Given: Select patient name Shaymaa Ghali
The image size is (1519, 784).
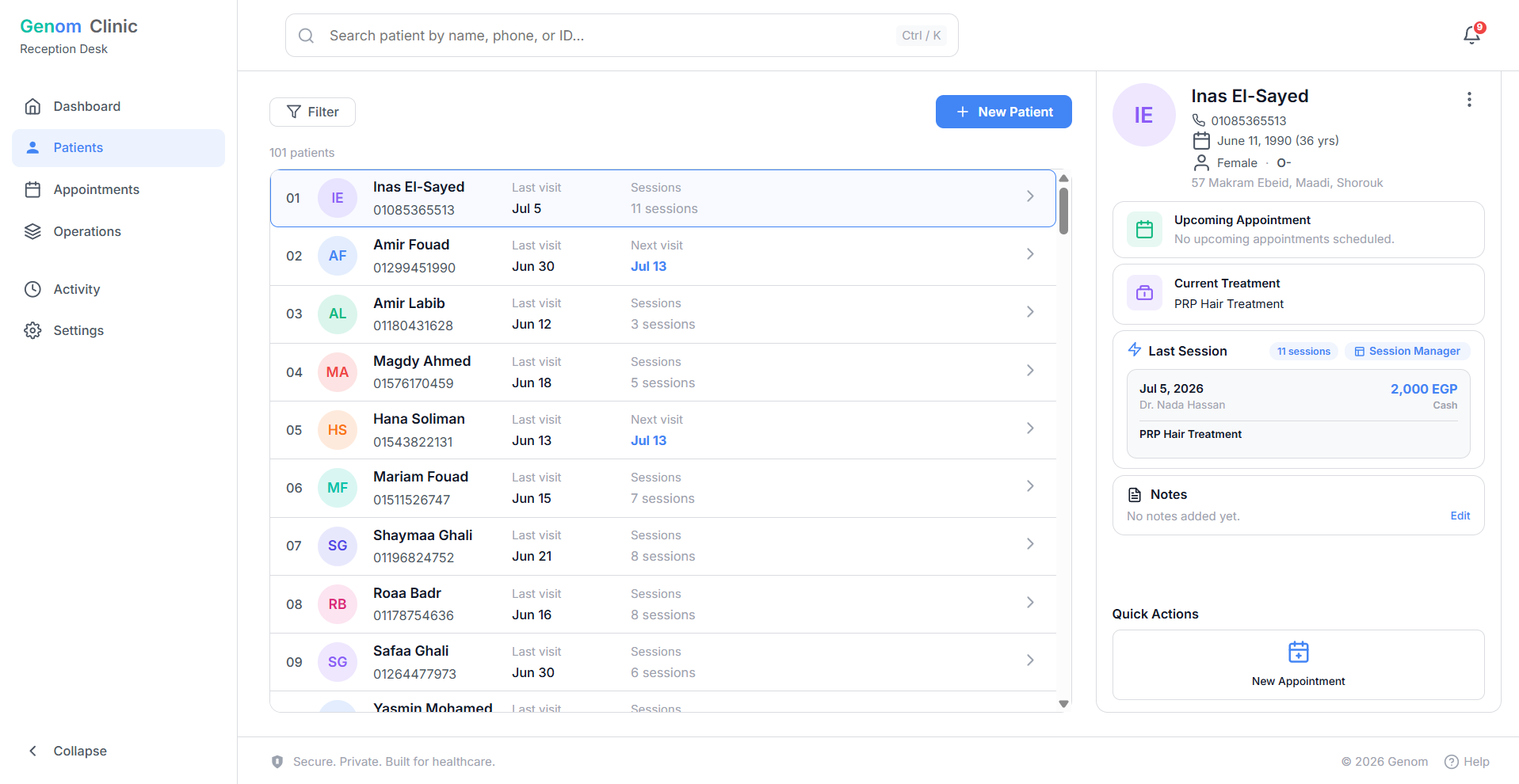Looking at the screenshot, I should 423,535.
